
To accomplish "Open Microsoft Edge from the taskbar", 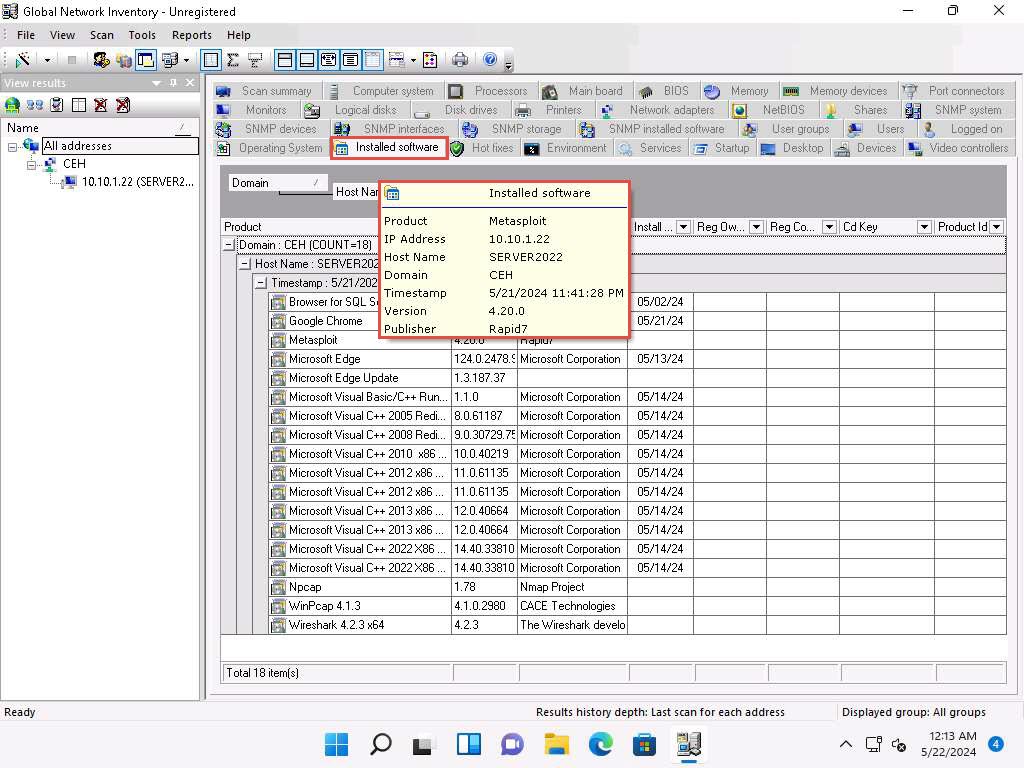I will (600, 744).
